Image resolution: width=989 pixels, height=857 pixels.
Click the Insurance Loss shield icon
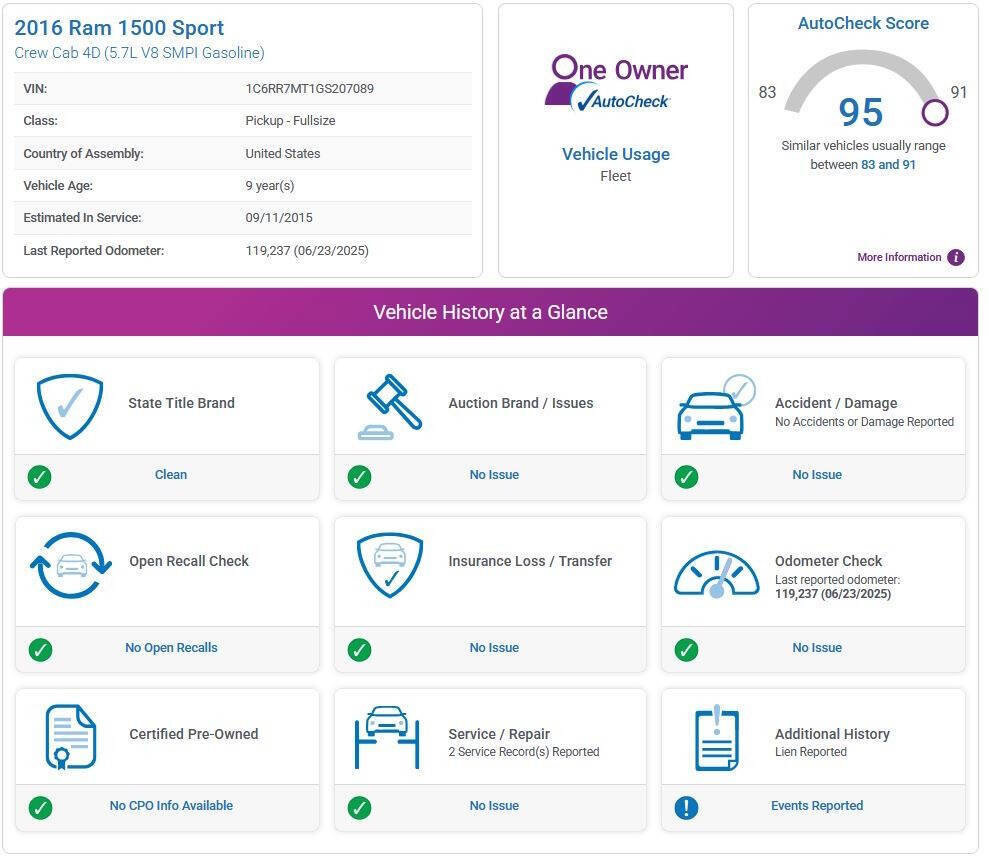[390, 565]
